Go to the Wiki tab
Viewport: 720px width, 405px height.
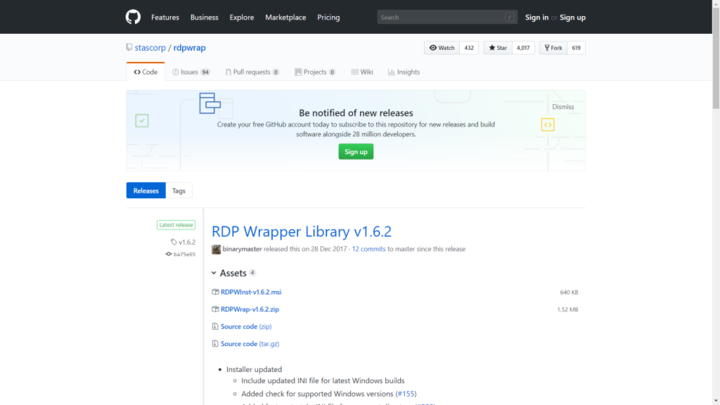pos(362,72)
